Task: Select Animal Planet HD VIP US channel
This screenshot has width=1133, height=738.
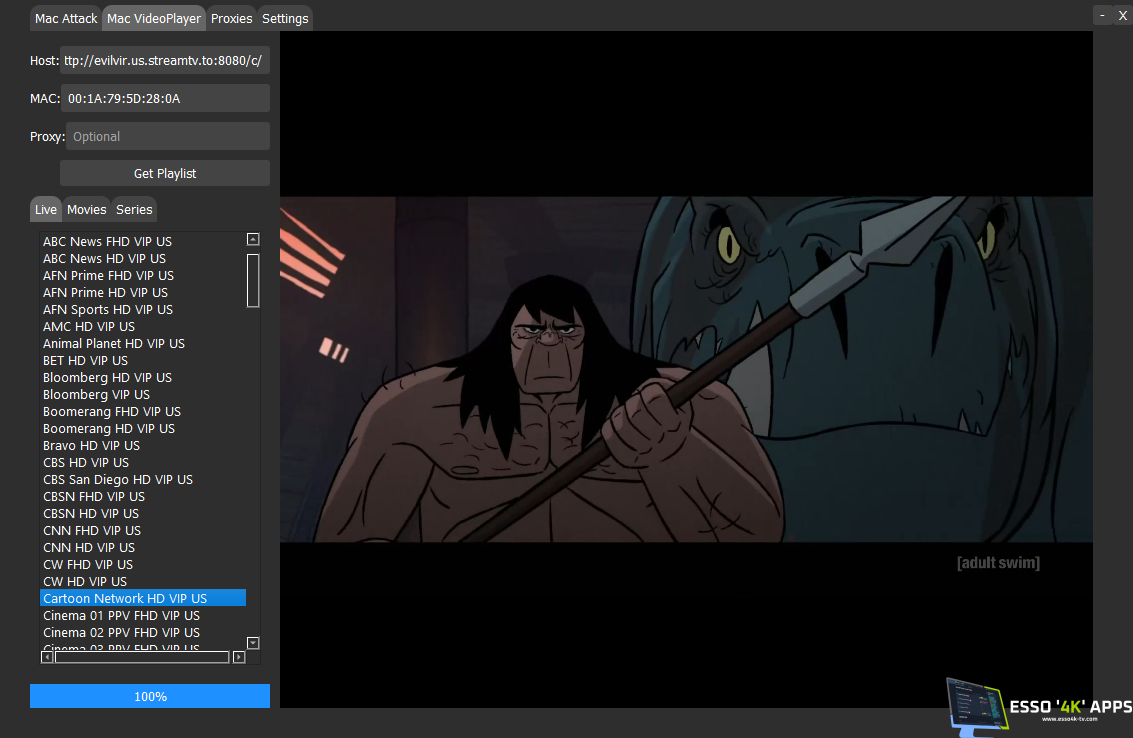Action: (114, 343)
